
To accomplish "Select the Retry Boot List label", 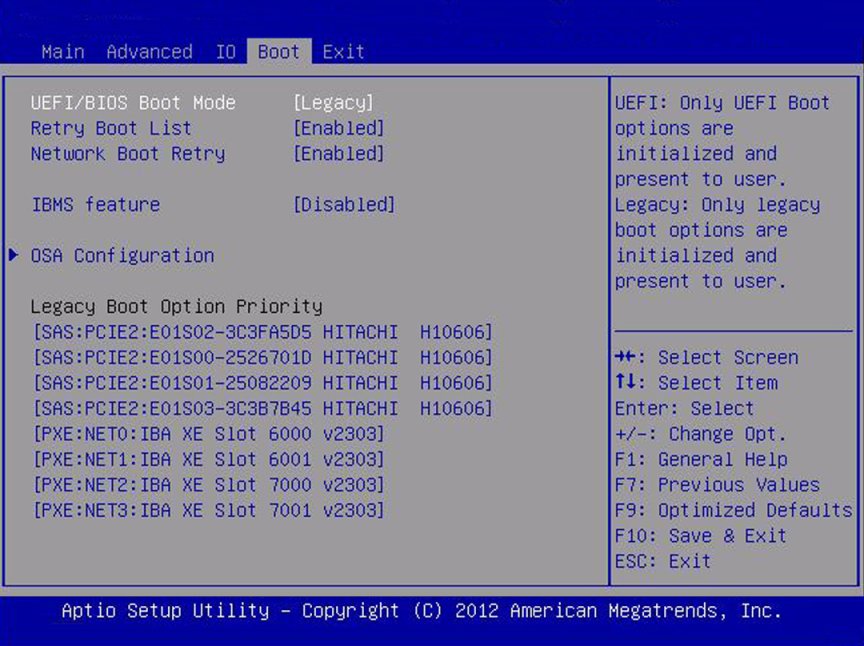I will (x=111, y=128).
